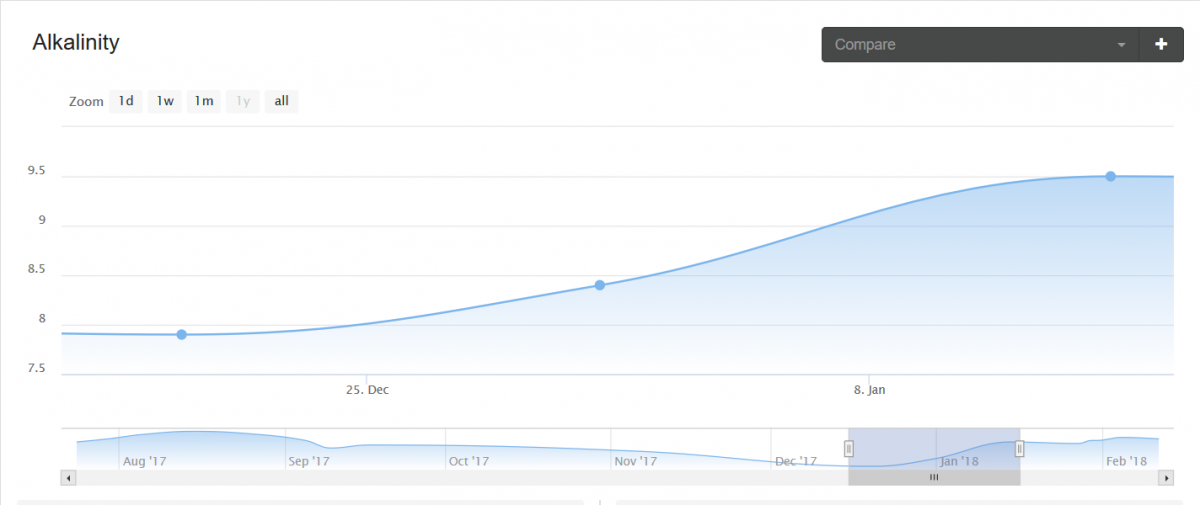
Task: Click the navigator scrollbar right arrow
Action: [1166, 478]
